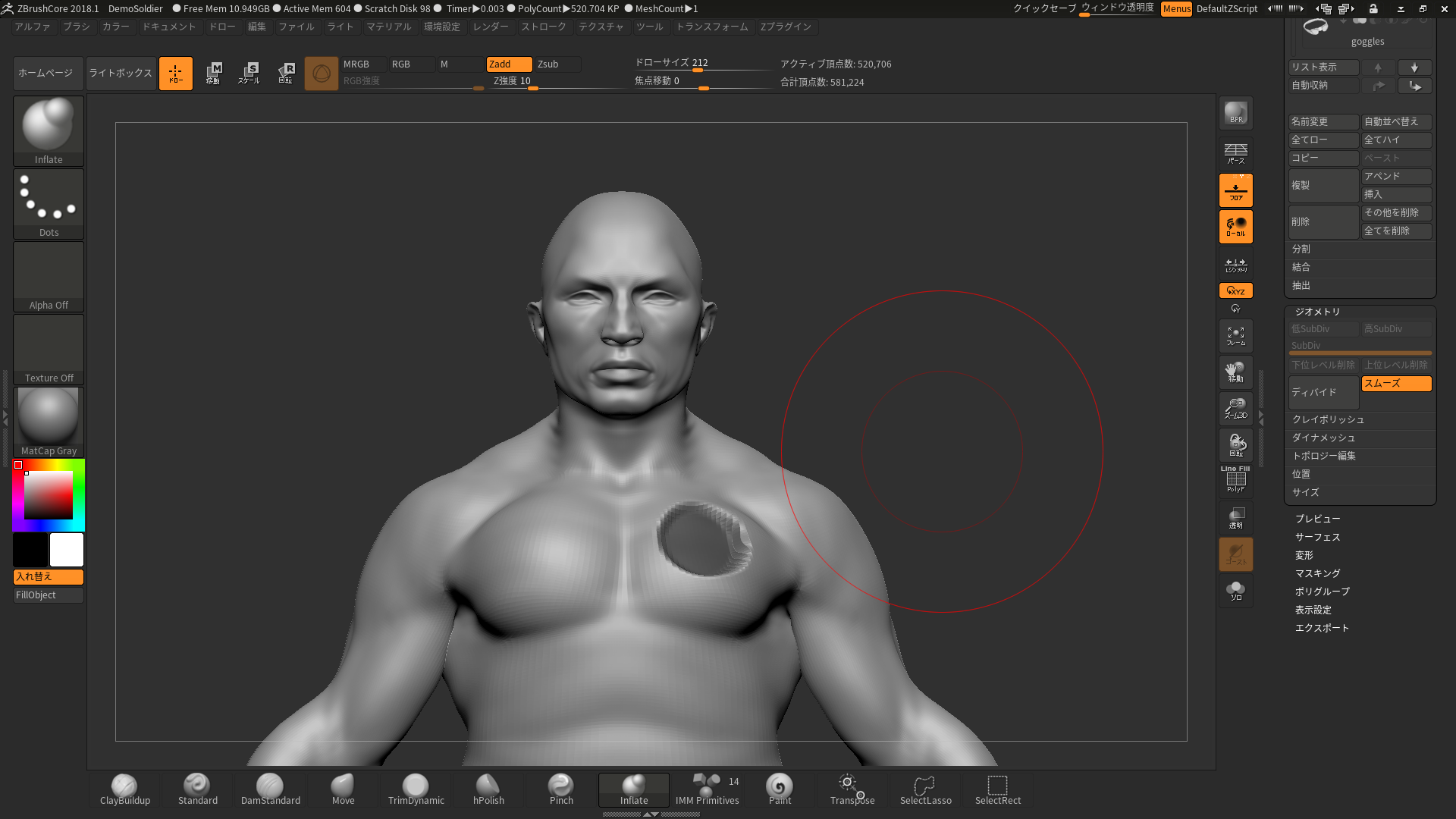
Task: Open the Texture (テクスチャ) menu
Action: 601,27
